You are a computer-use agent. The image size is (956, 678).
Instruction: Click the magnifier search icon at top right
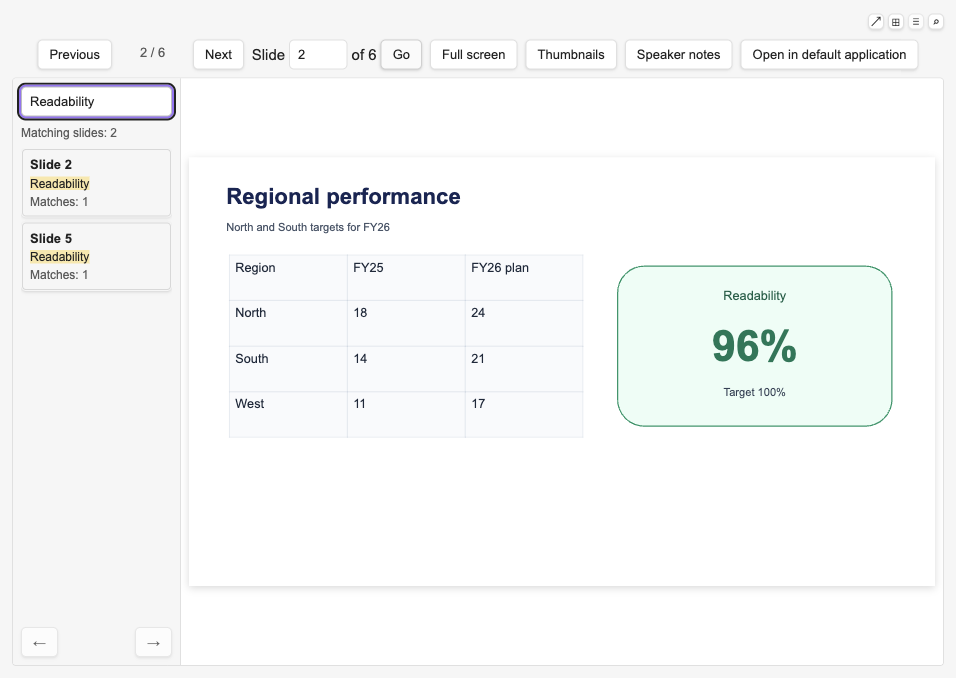point(936,22)
